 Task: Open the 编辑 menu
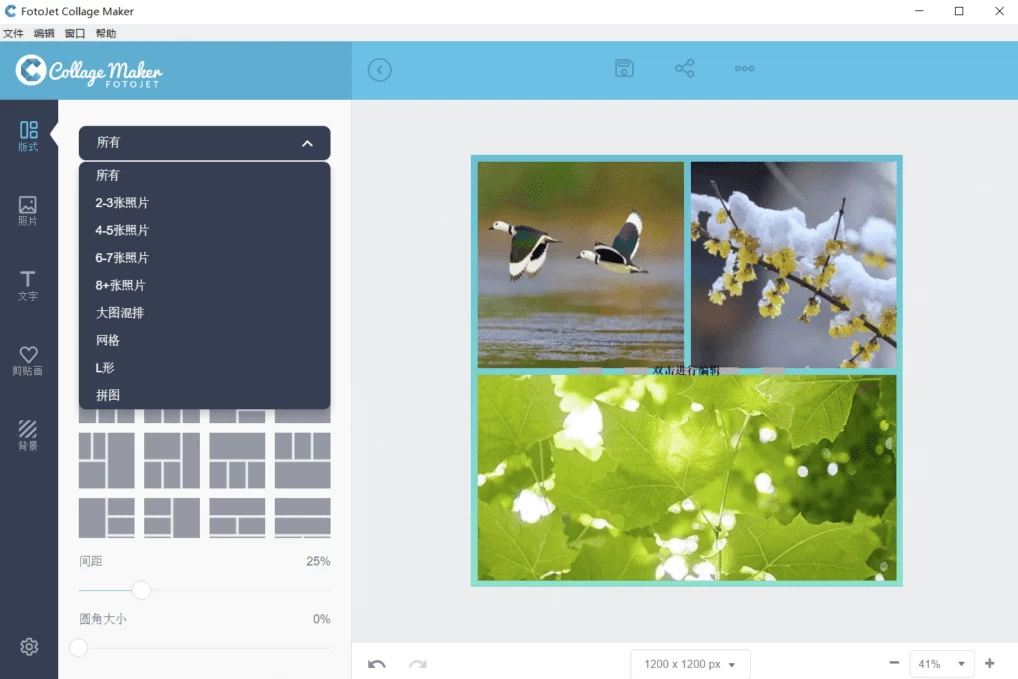tap(43, 32)
